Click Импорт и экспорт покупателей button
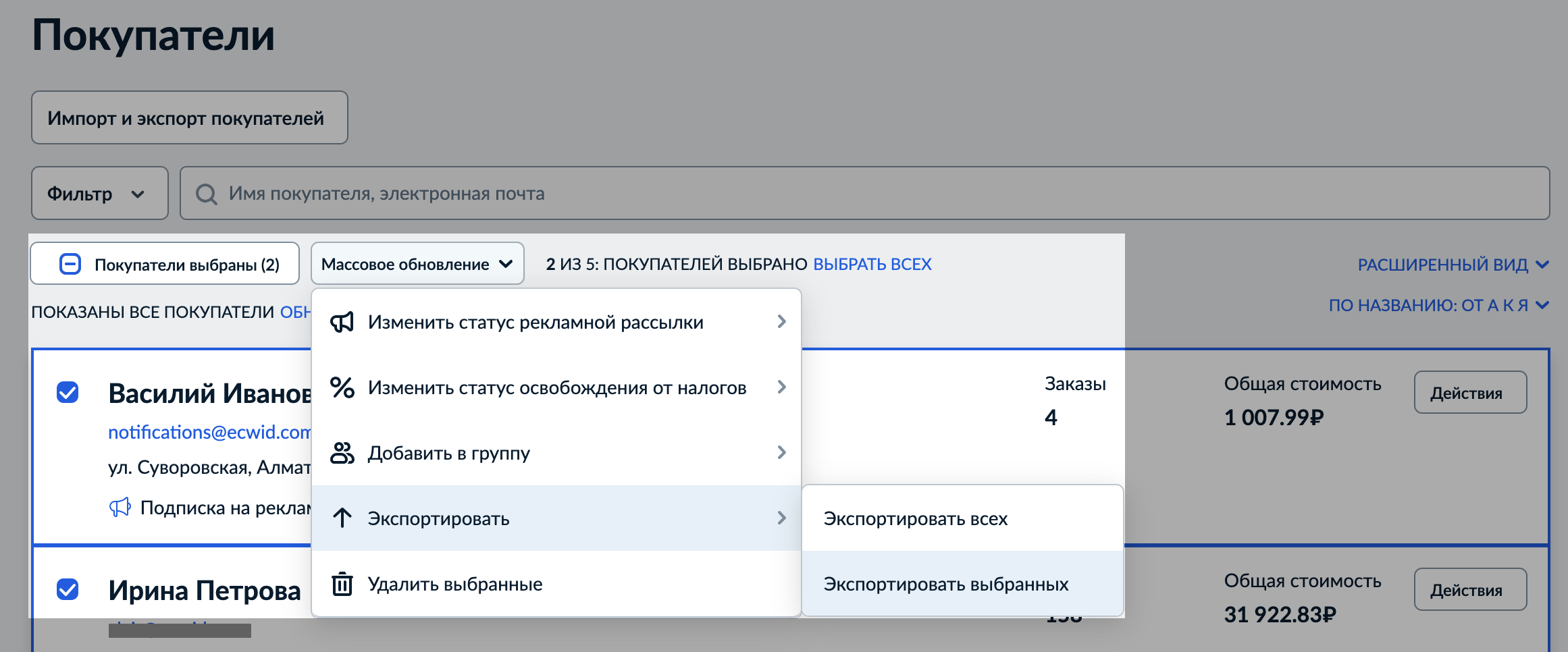The width and height of the screenshot is (1568, 652). (190, 117)
